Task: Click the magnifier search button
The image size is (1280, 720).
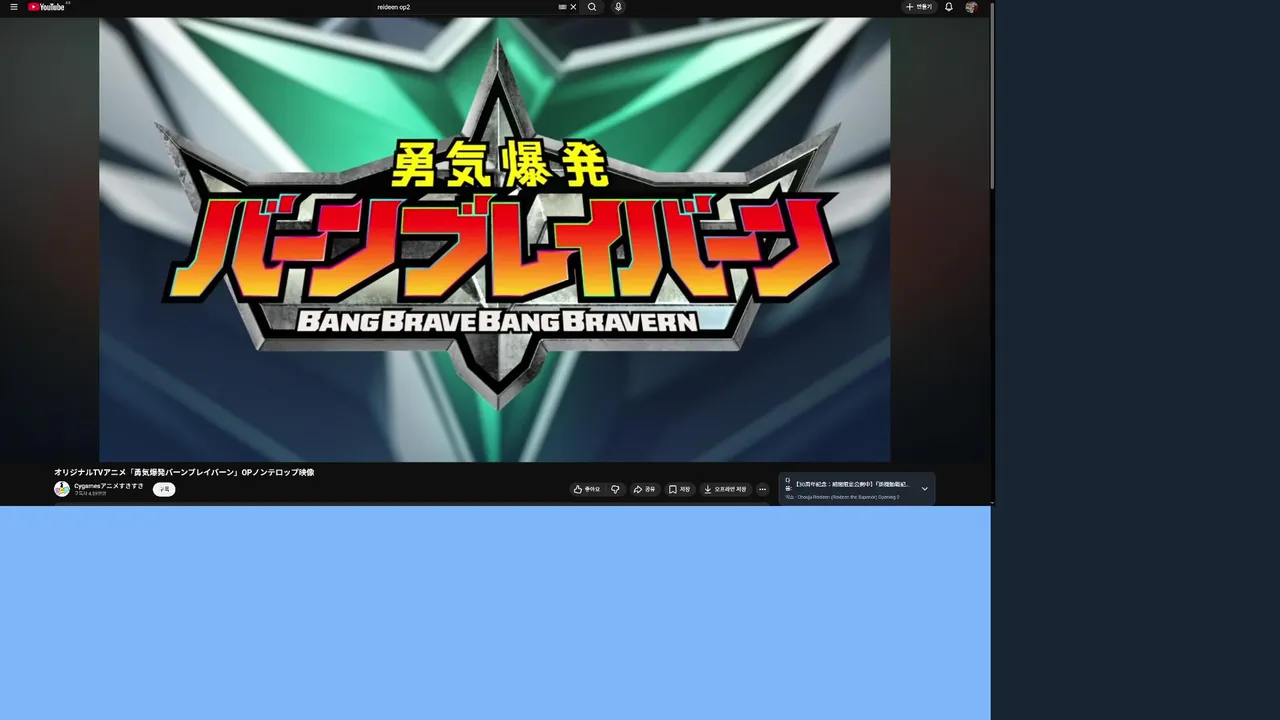Action: [592, 7]
